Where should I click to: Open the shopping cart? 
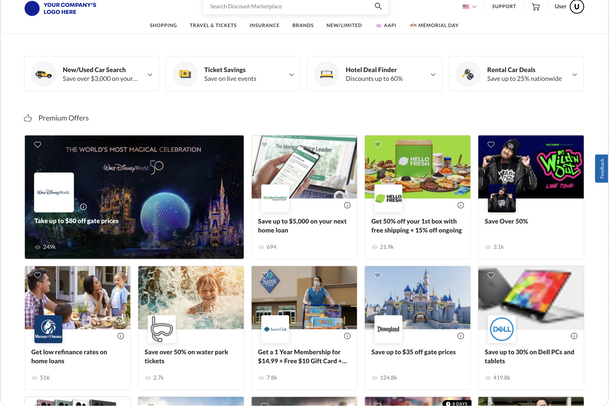click(536, 7)
